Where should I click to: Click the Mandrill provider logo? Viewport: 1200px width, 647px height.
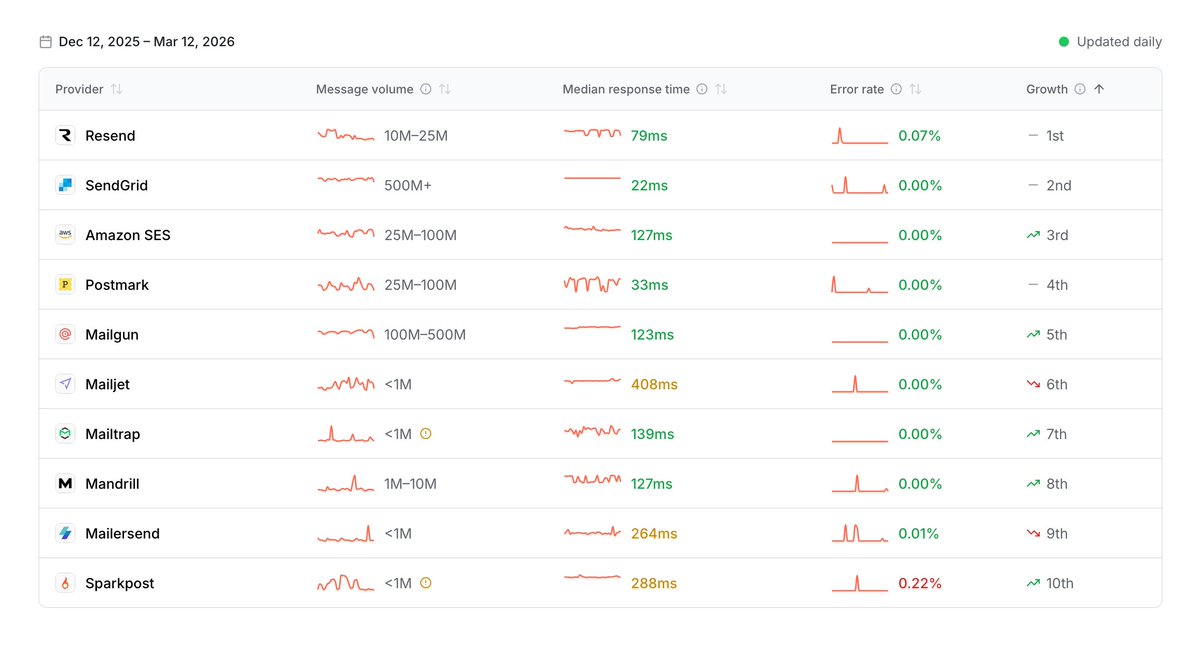[x=65, y=484]
